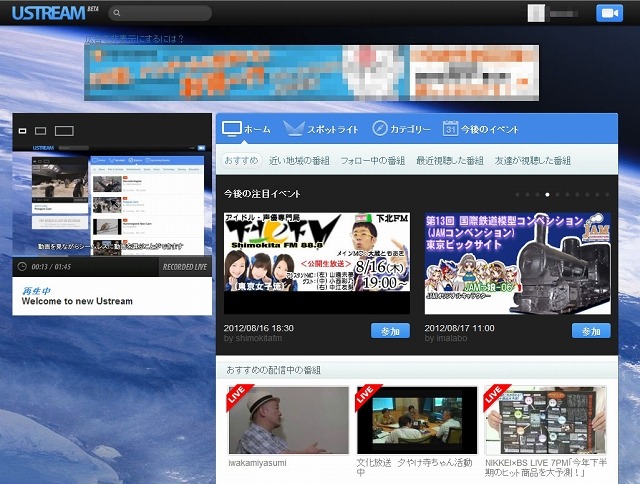Image resolution: width=640 pixels, height=484 pixels.
Task: Select the smallest player size icon
Action: (22, 131)
